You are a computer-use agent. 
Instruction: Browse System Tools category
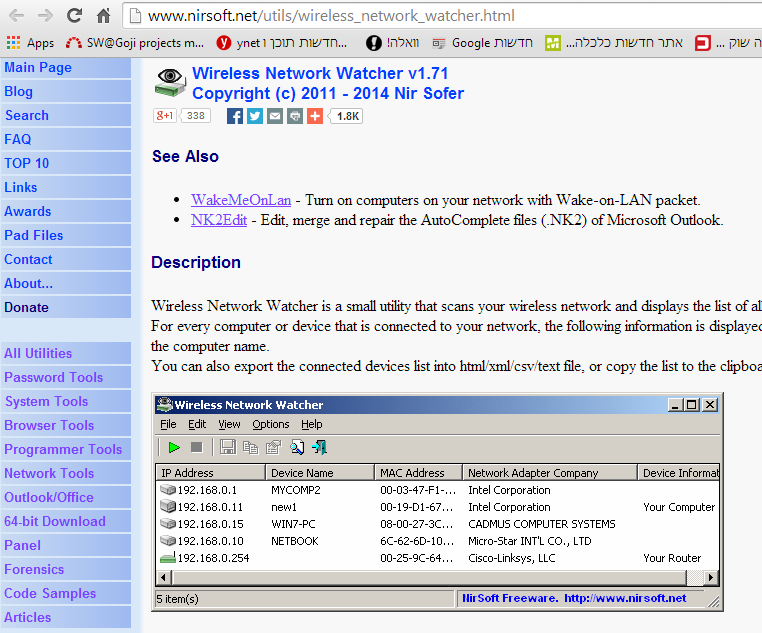click(66, 401)
